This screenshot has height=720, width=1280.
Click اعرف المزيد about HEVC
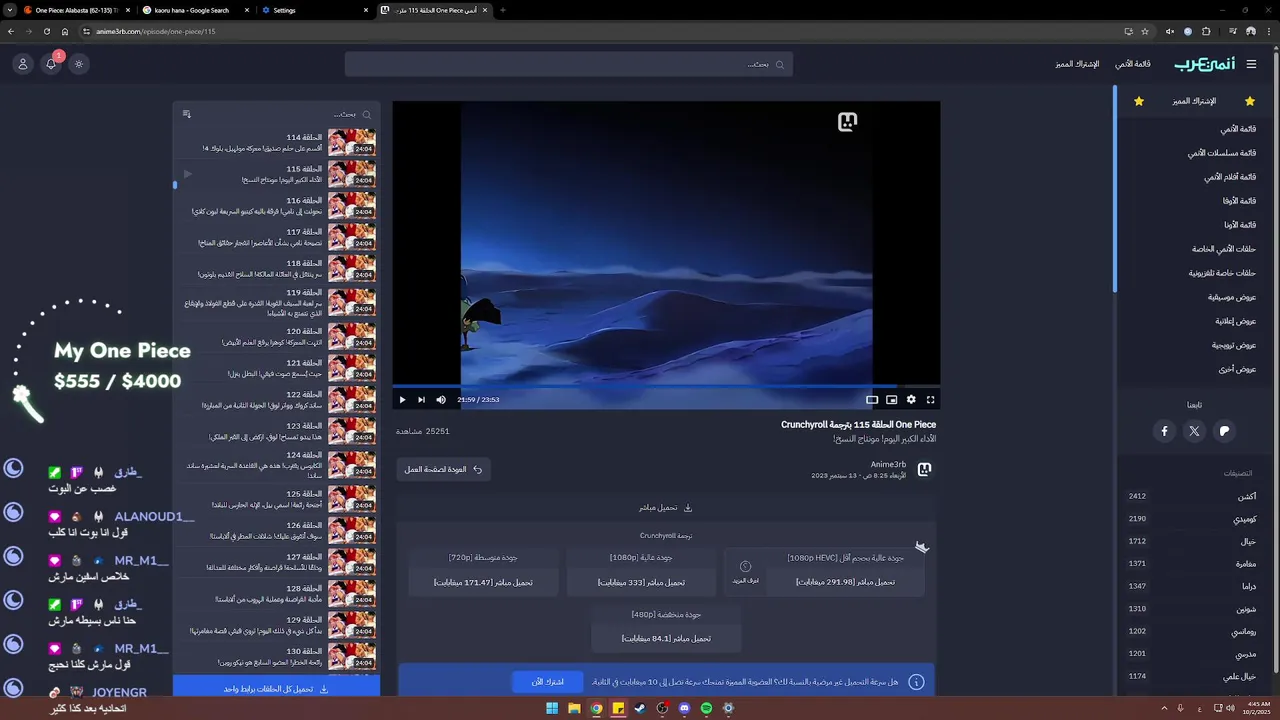tap(745, 572)
